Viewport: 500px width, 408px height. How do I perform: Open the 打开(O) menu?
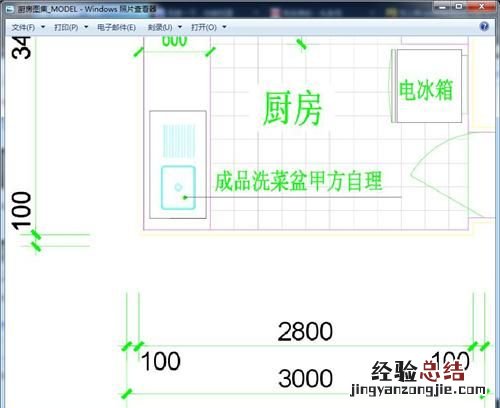pos(204,27)
